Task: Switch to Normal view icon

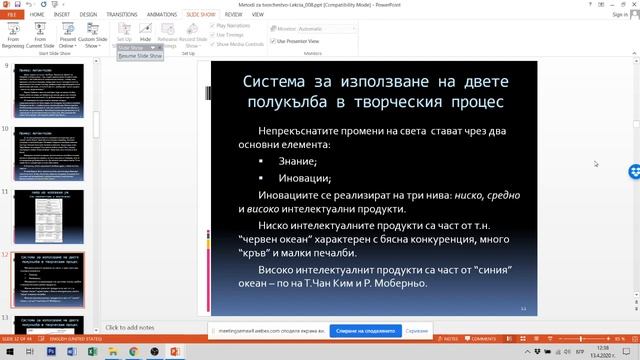Action: (509, 339)
